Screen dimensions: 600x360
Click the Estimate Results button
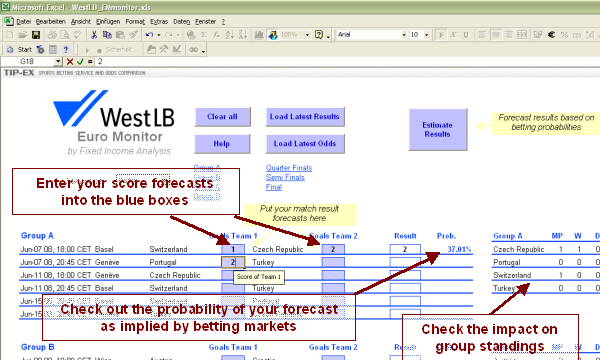(438, 130)
